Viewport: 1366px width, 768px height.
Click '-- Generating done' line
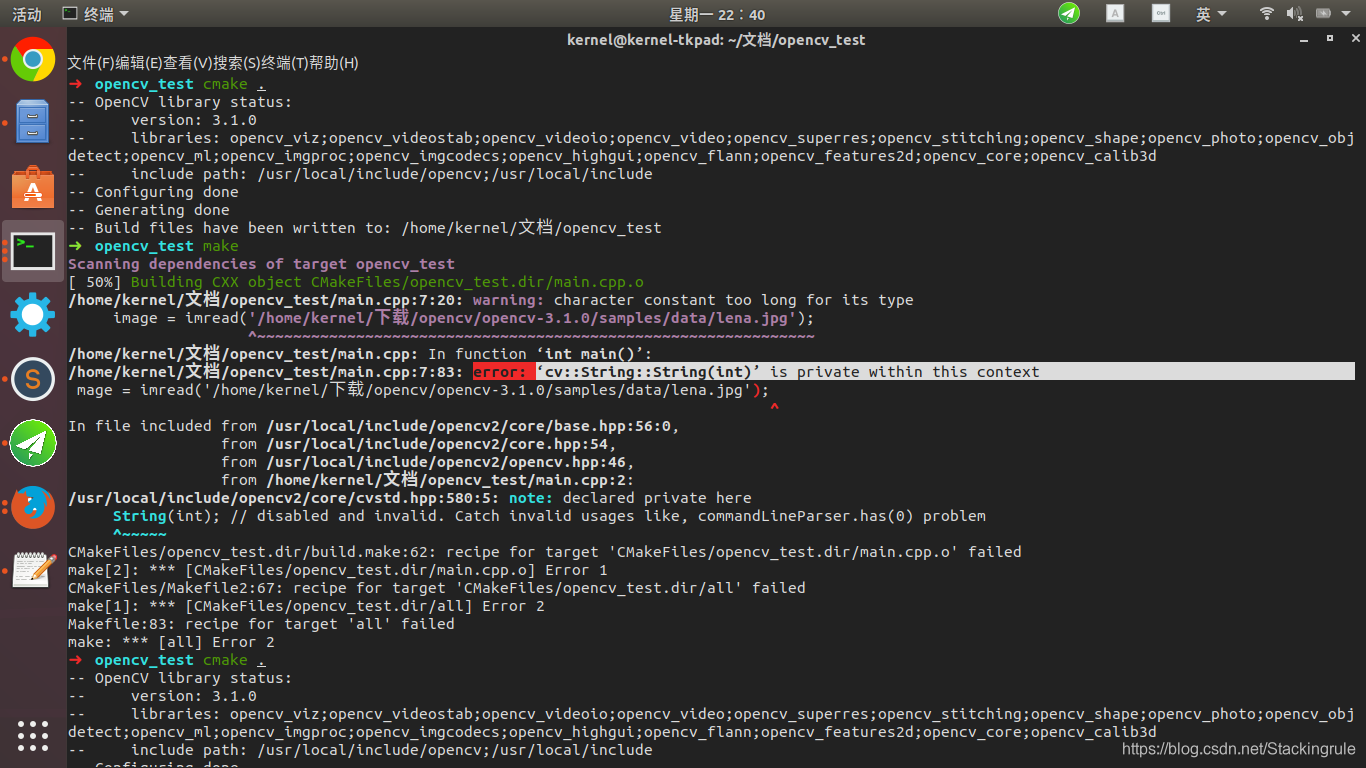149,210
